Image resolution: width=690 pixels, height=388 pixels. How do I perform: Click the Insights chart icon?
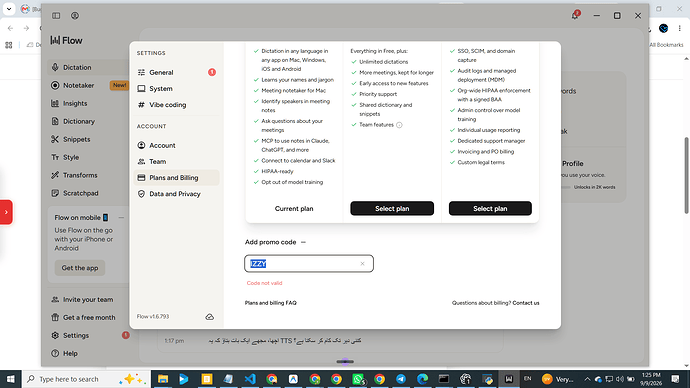[55, 103]
